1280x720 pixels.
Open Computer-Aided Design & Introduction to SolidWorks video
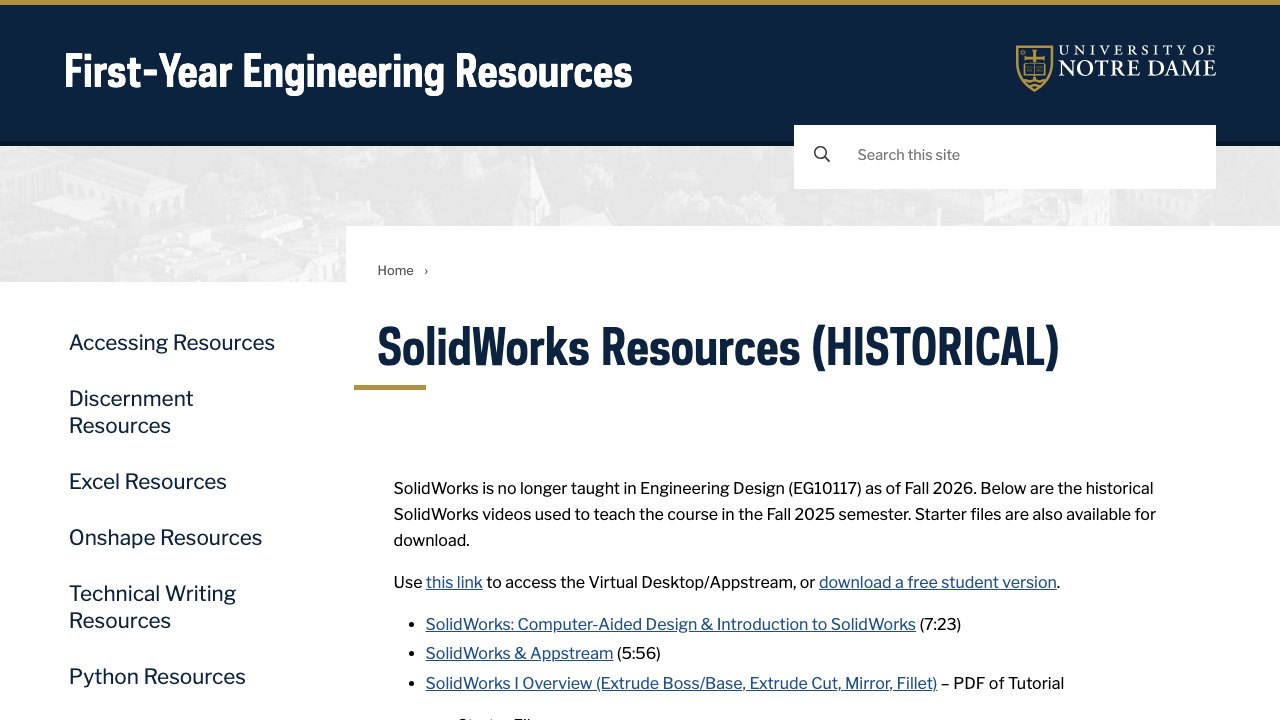coord(670,624)
